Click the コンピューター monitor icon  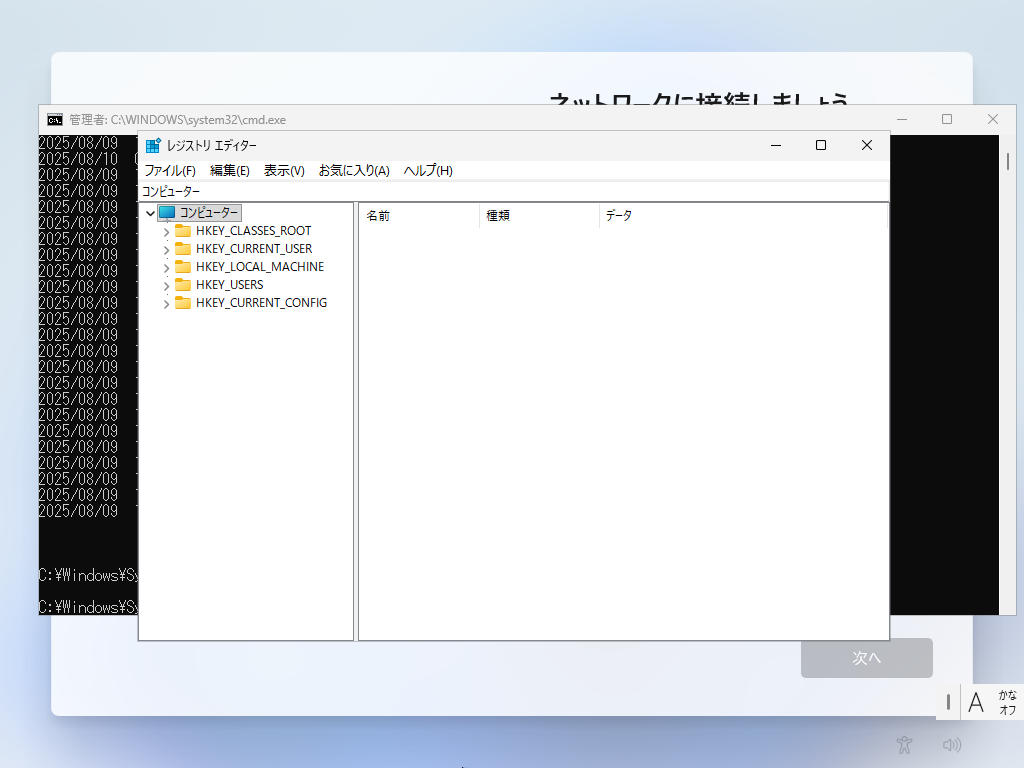(167, 212)
